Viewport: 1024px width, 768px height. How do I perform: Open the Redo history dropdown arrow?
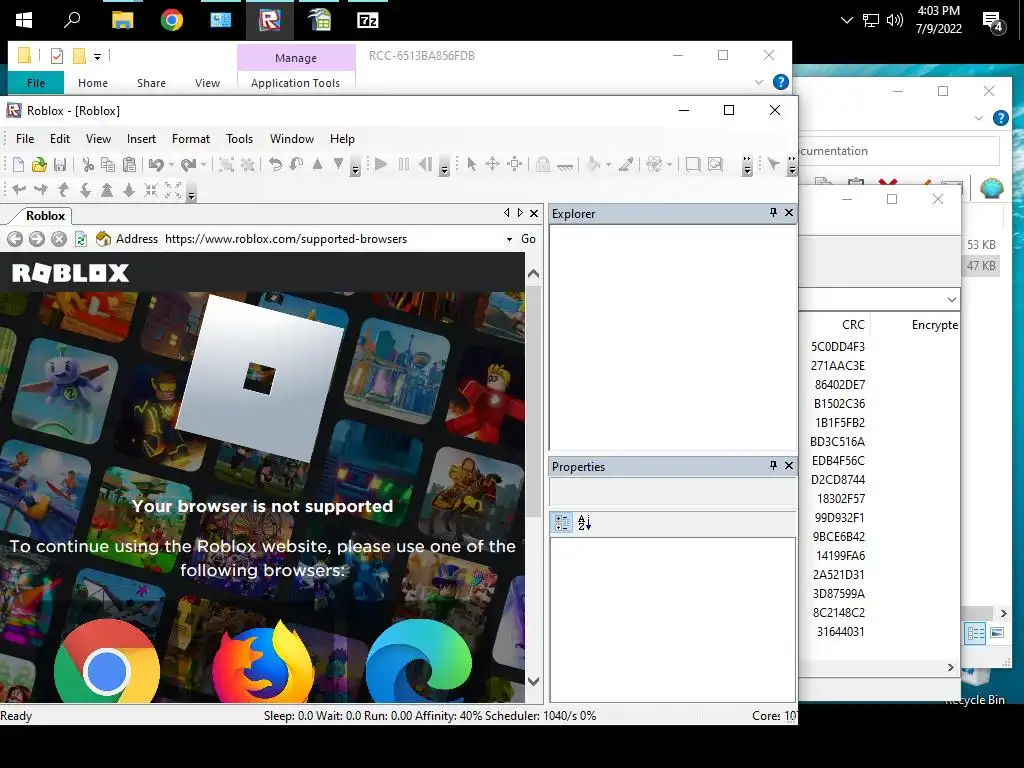(203, 165)
